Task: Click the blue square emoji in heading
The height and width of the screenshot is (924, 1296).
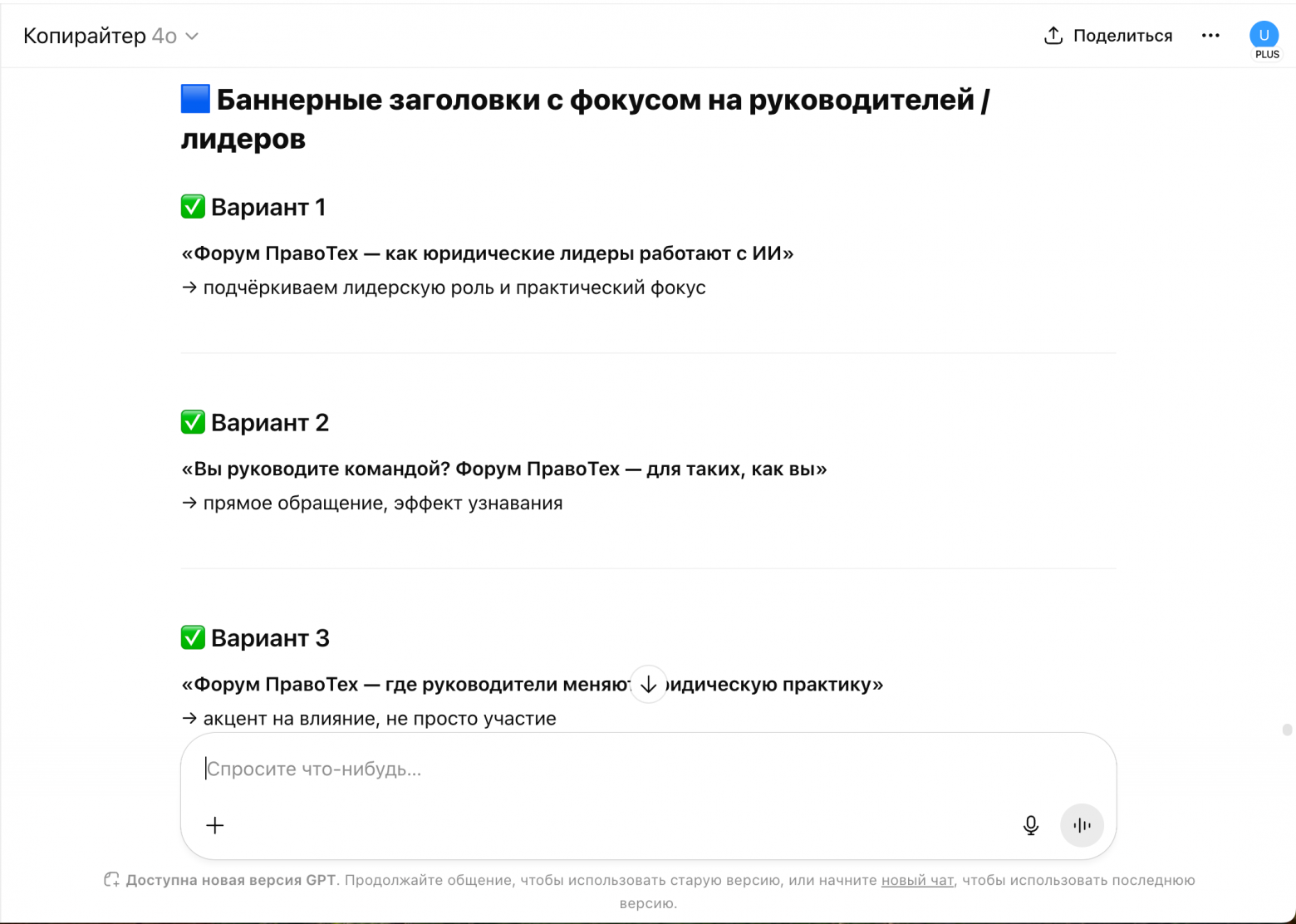Action: pos(194,99)
